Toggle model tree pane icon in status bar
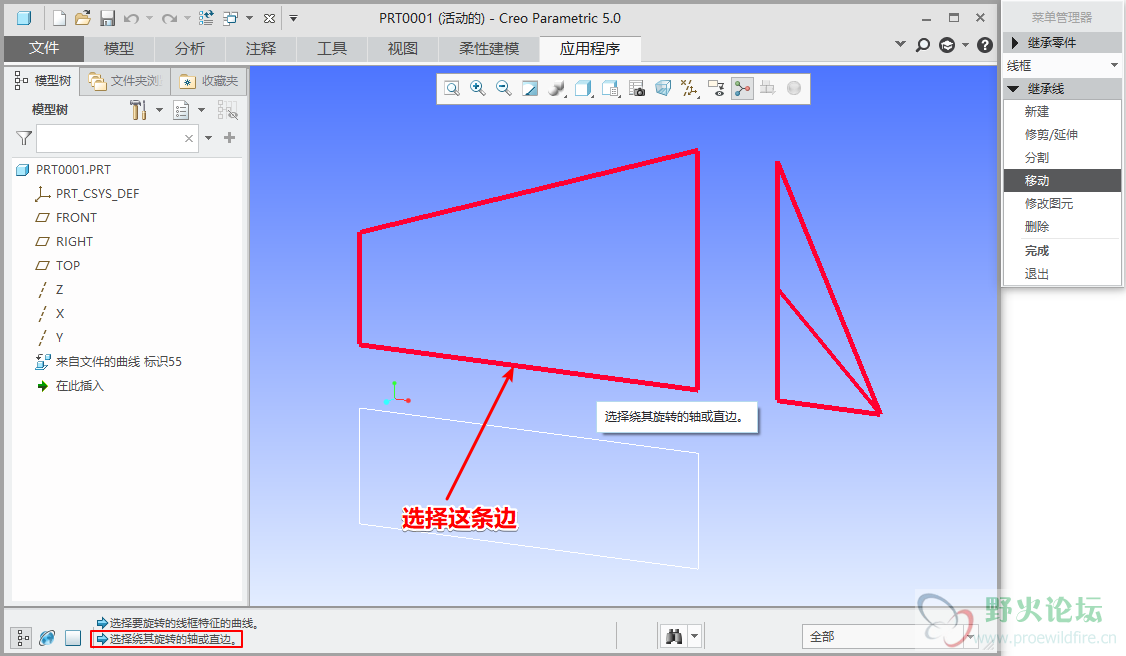The image size is (1126, 656). [22, 637]
